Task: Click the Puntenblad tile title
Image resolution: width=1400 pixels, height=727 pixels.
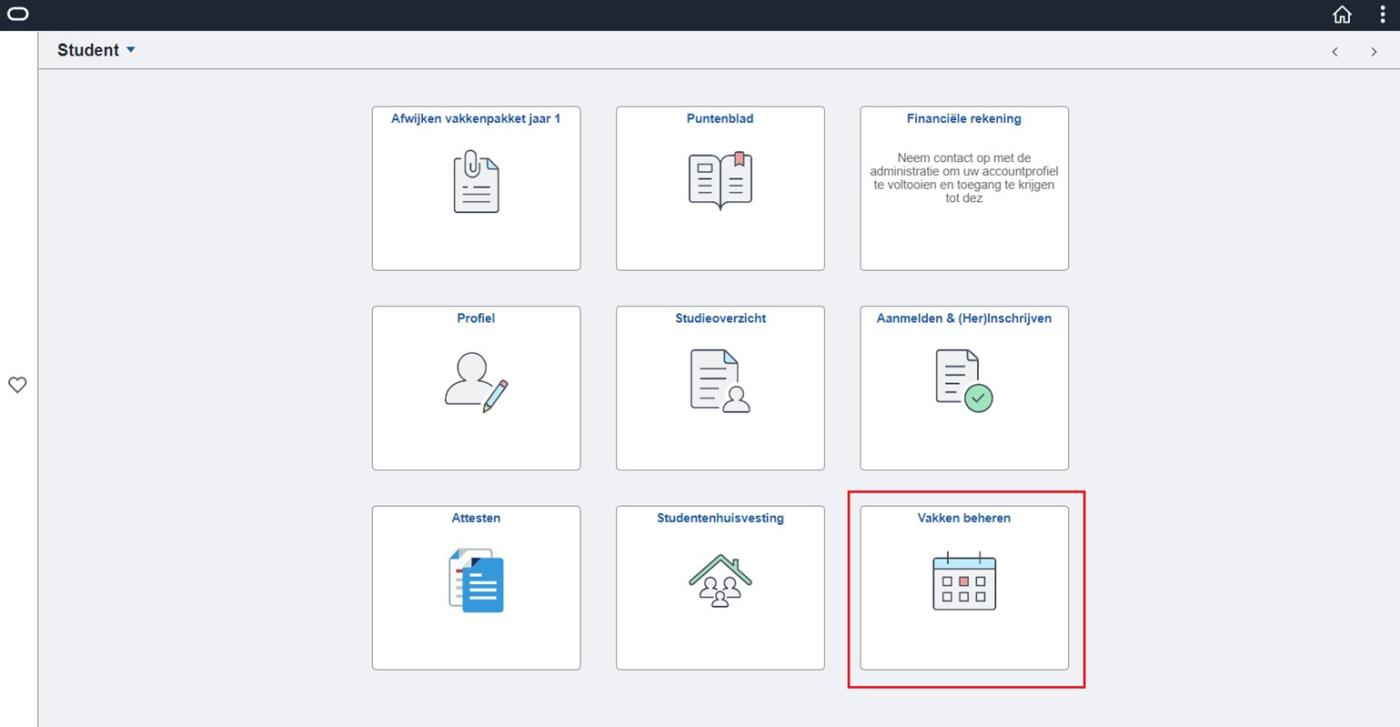Action: pos(720,118)
